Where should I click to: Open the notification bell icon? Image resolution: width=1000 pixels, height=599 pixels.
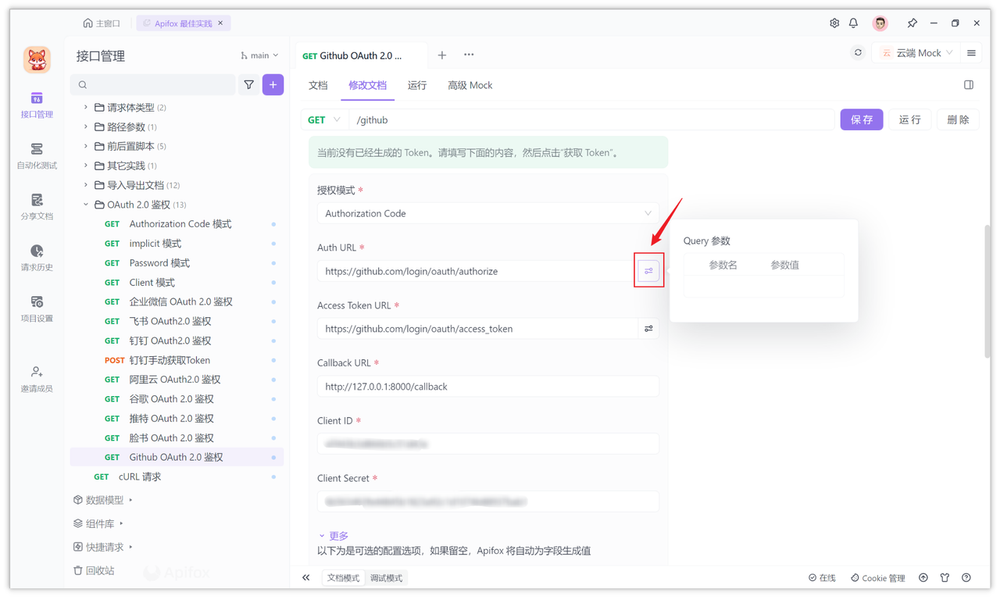pyautogui.click(x=855, y=22)
